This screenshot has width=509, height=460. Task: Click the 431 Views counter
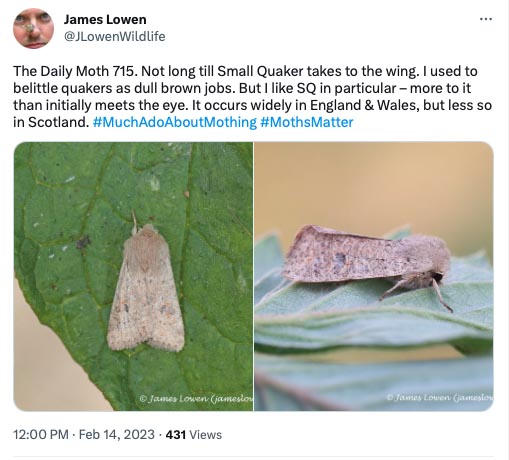pyautogui.click(x=194, y=435)
